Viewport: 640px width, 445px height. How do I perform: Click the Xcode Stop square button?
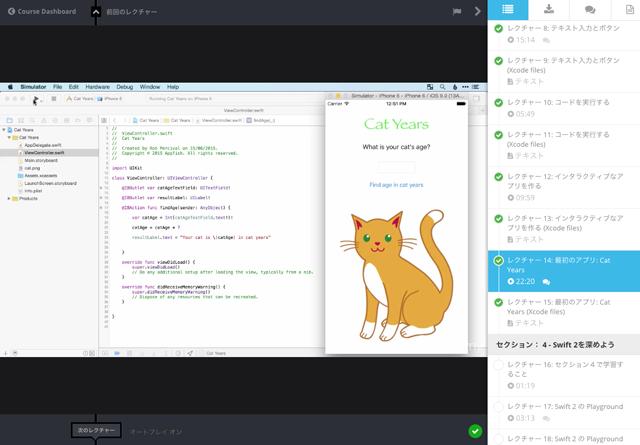pyautogui.click(x=53, y=99)
